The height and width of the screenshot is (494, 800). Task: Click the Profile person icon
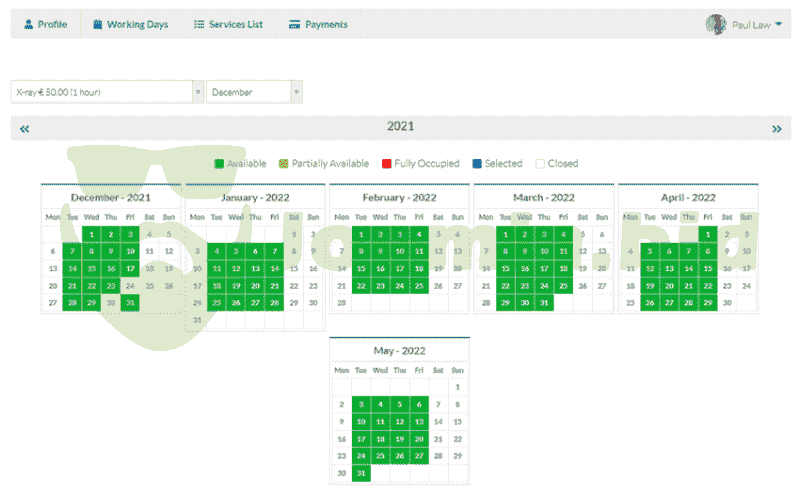[29, 24]
